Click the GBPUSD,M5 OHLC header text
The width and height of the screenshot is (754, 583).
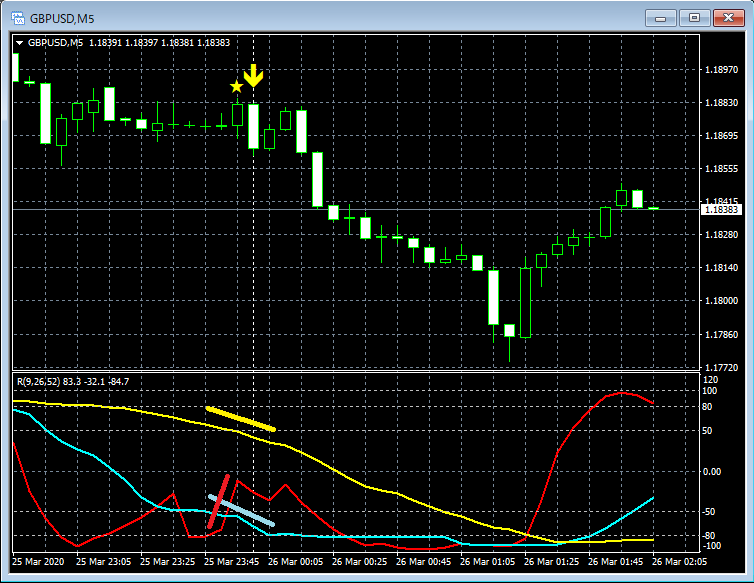pyautogui.click(x=129, y=43)
